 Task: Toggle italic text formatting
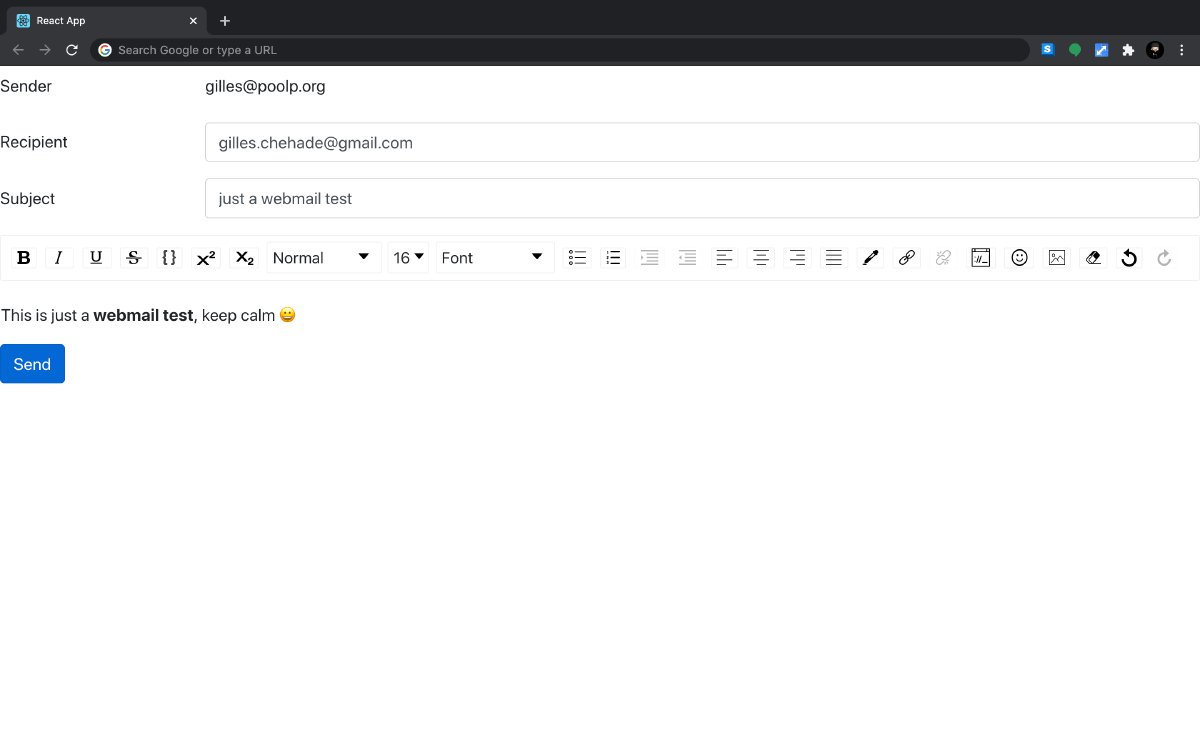tap(59, 258)
